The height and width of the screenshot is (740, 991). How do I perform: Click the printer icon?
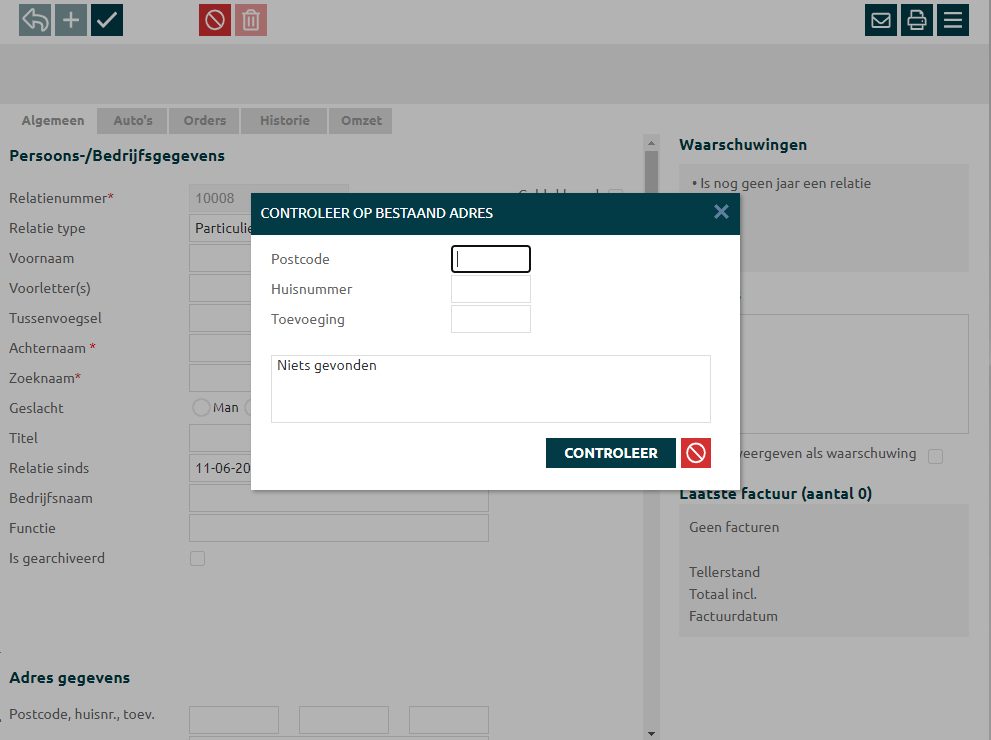pyautogui.click(x=917, y=20)
